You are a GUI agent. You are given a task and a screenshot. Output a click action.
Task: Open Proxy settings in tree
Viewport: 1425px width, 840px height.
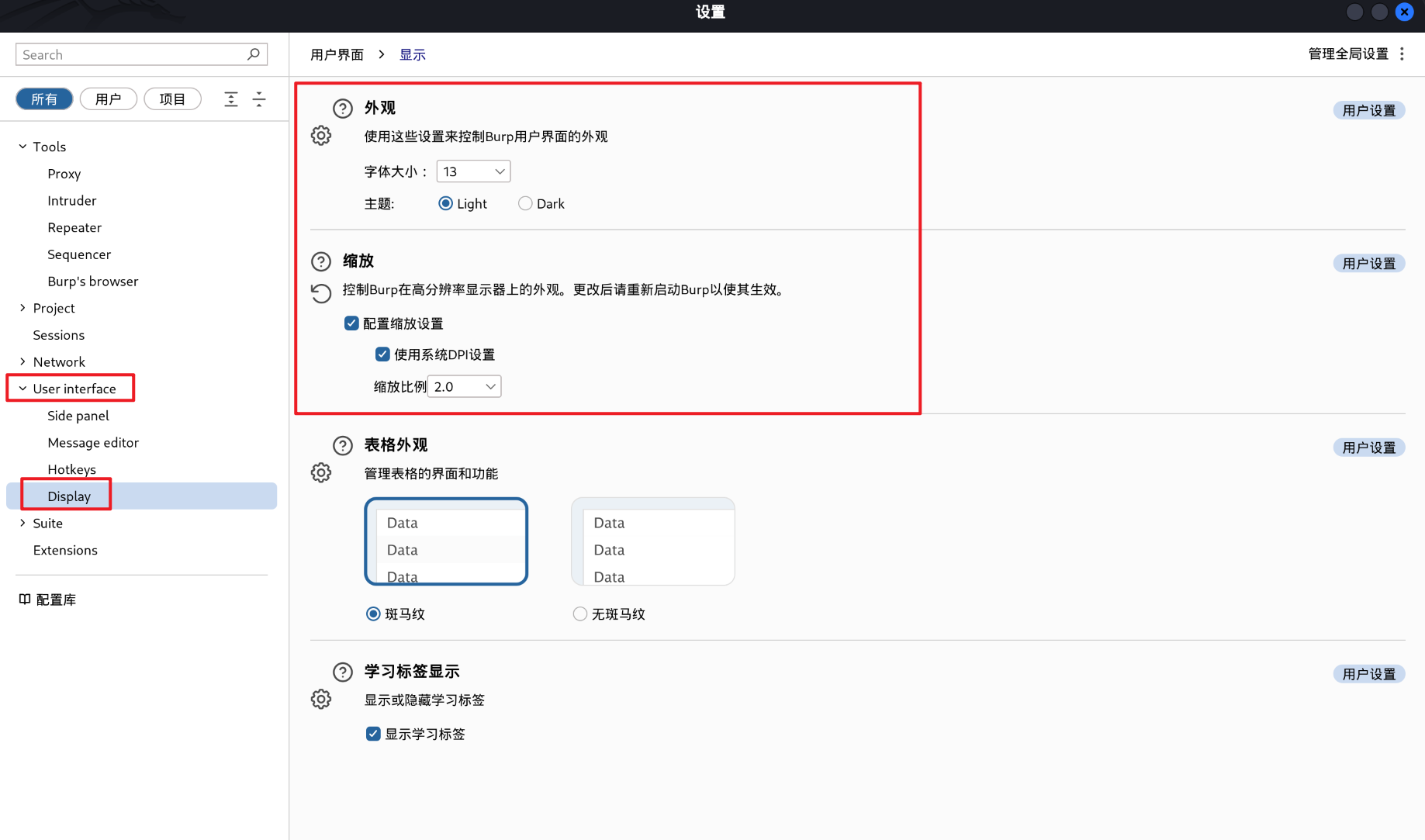pyautogui.click(x=64, y=174)
